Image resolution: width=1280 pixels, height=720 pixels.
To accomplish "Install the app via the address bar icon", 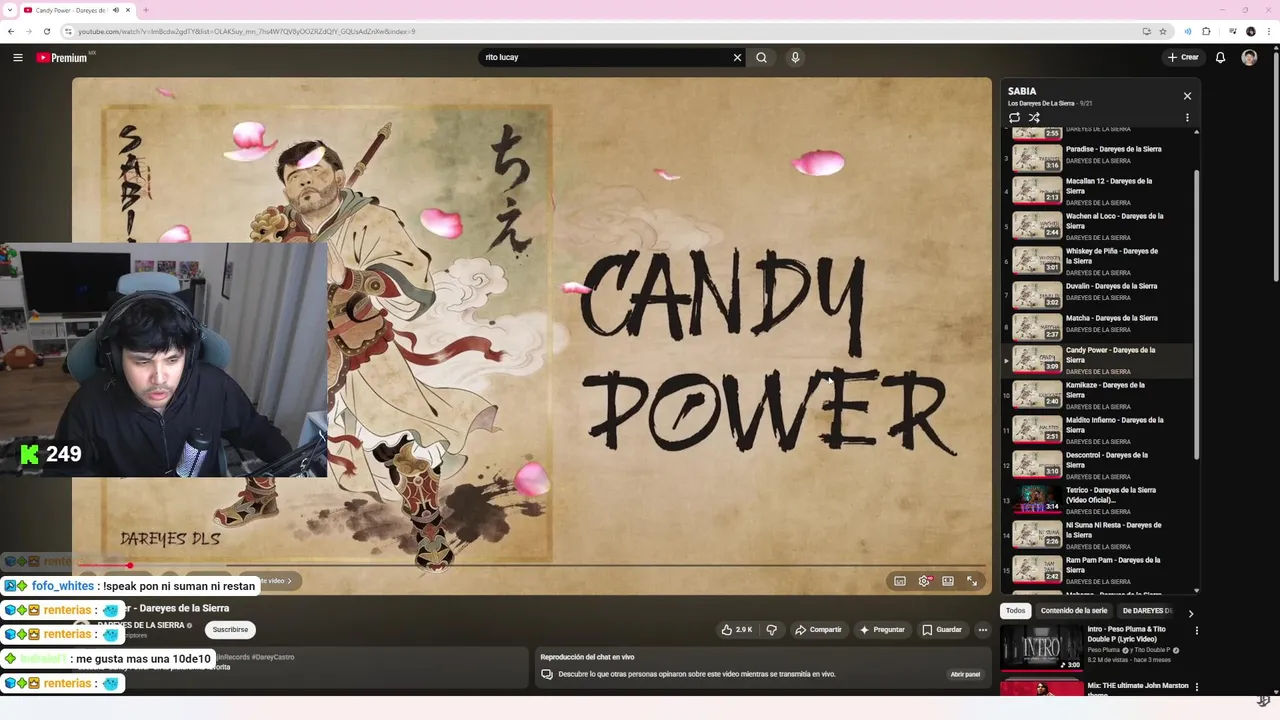I will [x=1146, y=31].
